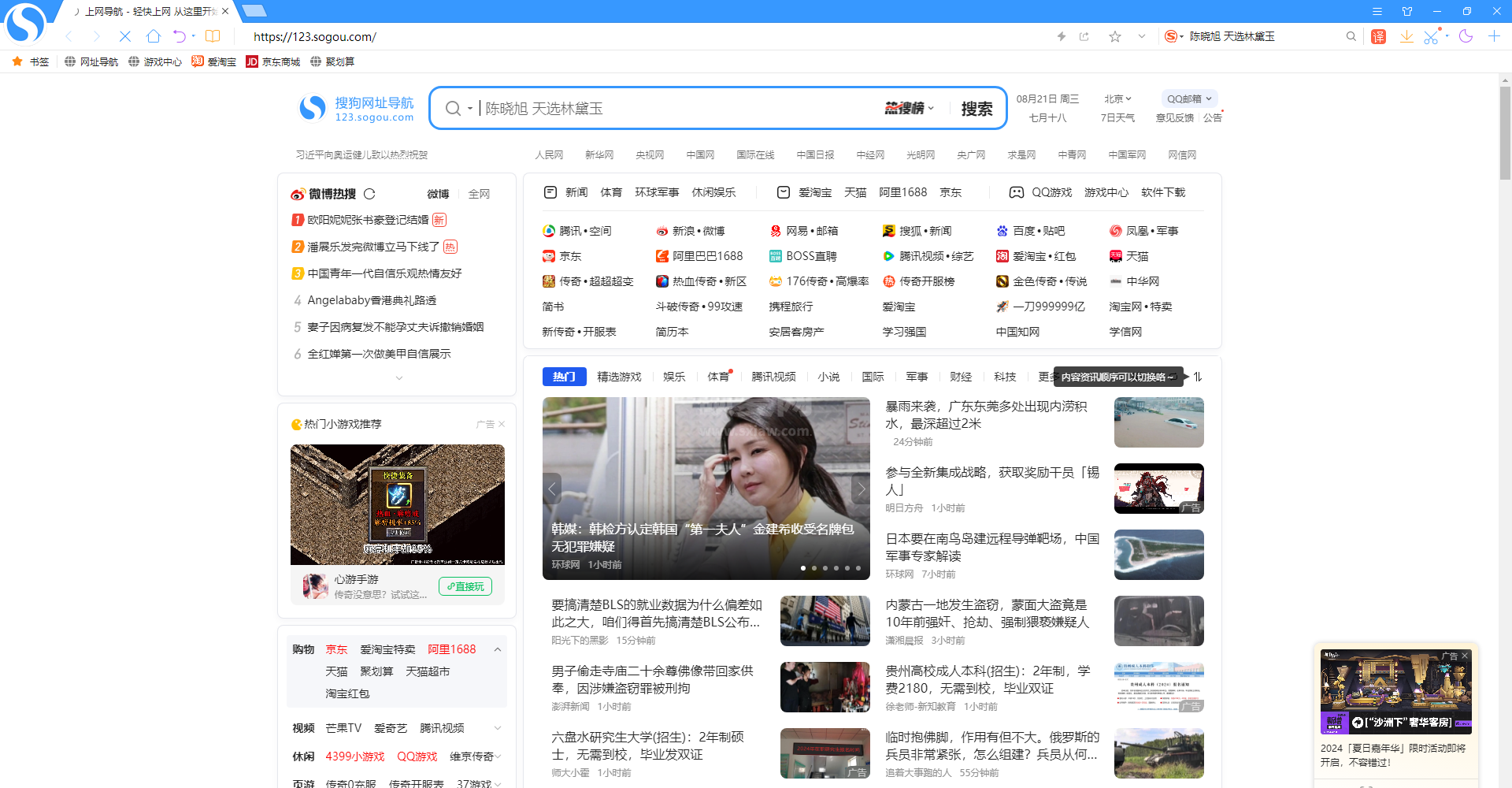Screen dimensions: 1512x788
Task: Select the last carousel dot indicator
Action: pos(858,568)
